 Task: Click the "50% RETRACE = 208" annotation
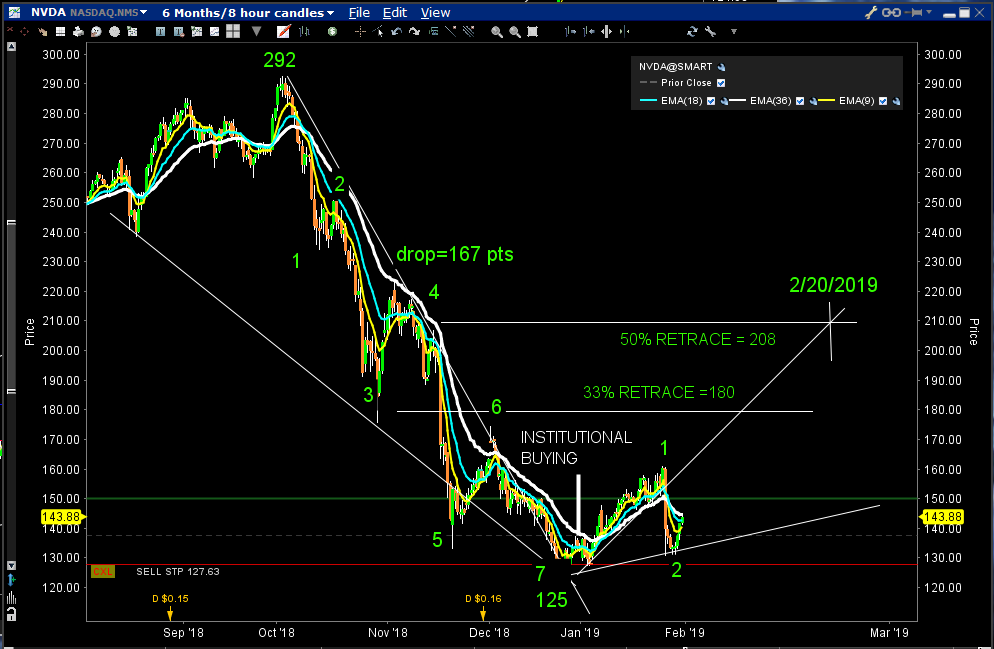point(697,340)
